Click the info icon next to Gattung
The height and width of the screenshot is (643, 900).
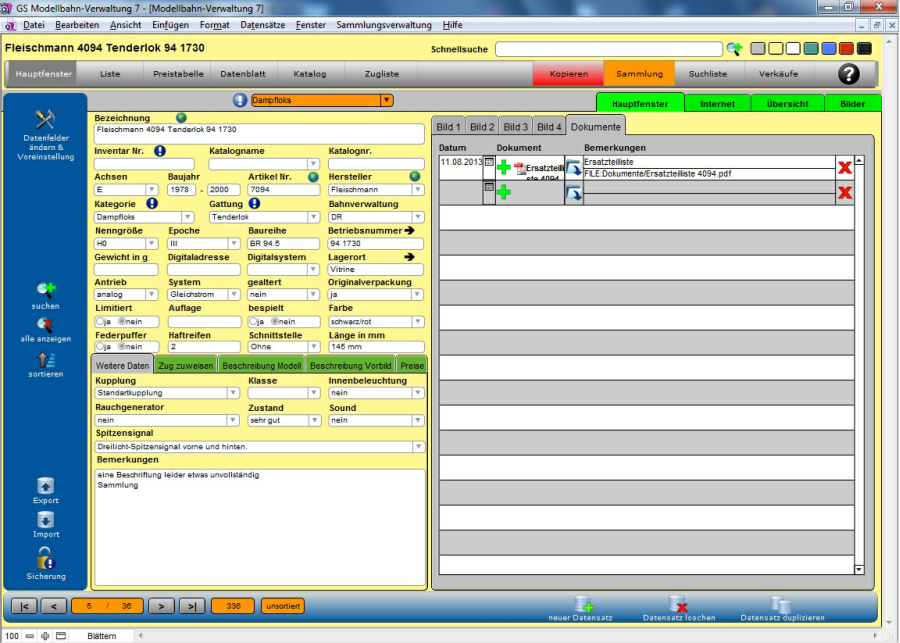pos(254,204)
